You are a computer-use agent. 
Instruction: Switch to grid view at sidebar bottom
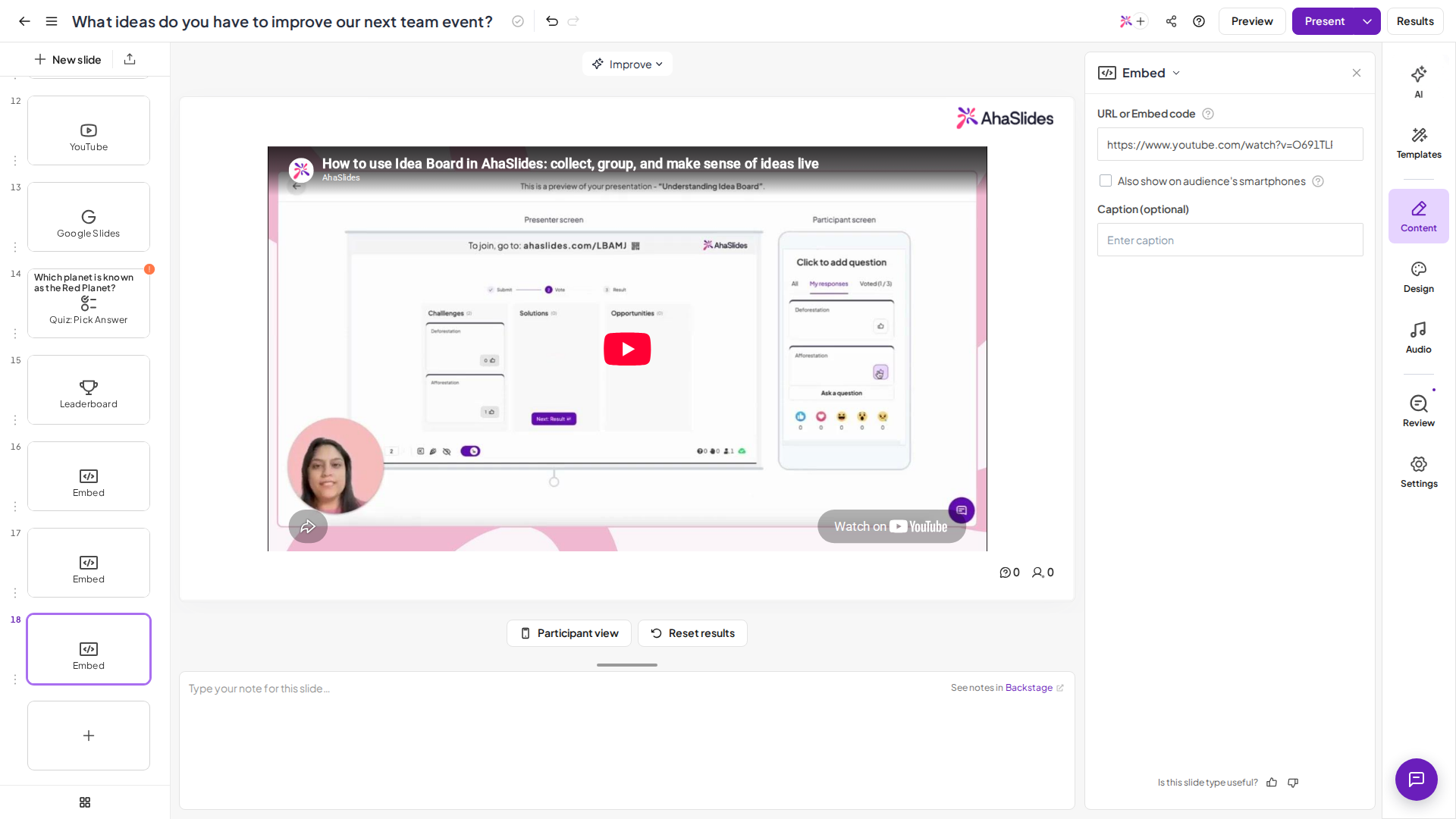point(85,802)
